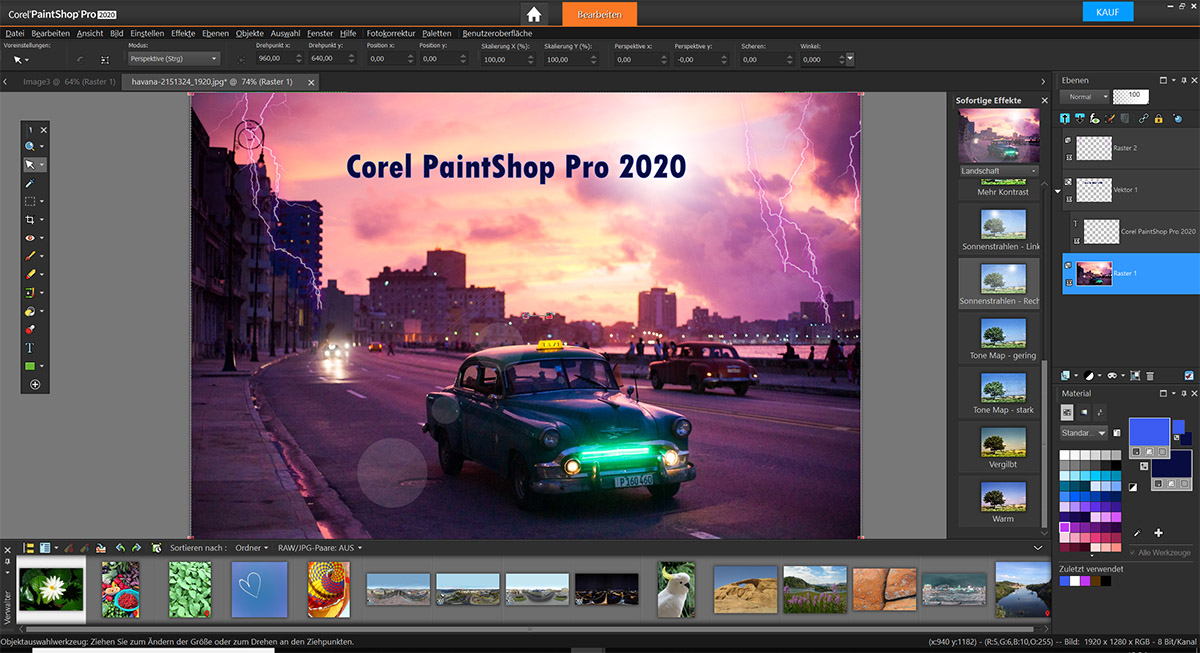The width and height of the screenshot is (1200, 653).
Task: Apply the Warm instant effect
Action: click(x=1001, y=500)
